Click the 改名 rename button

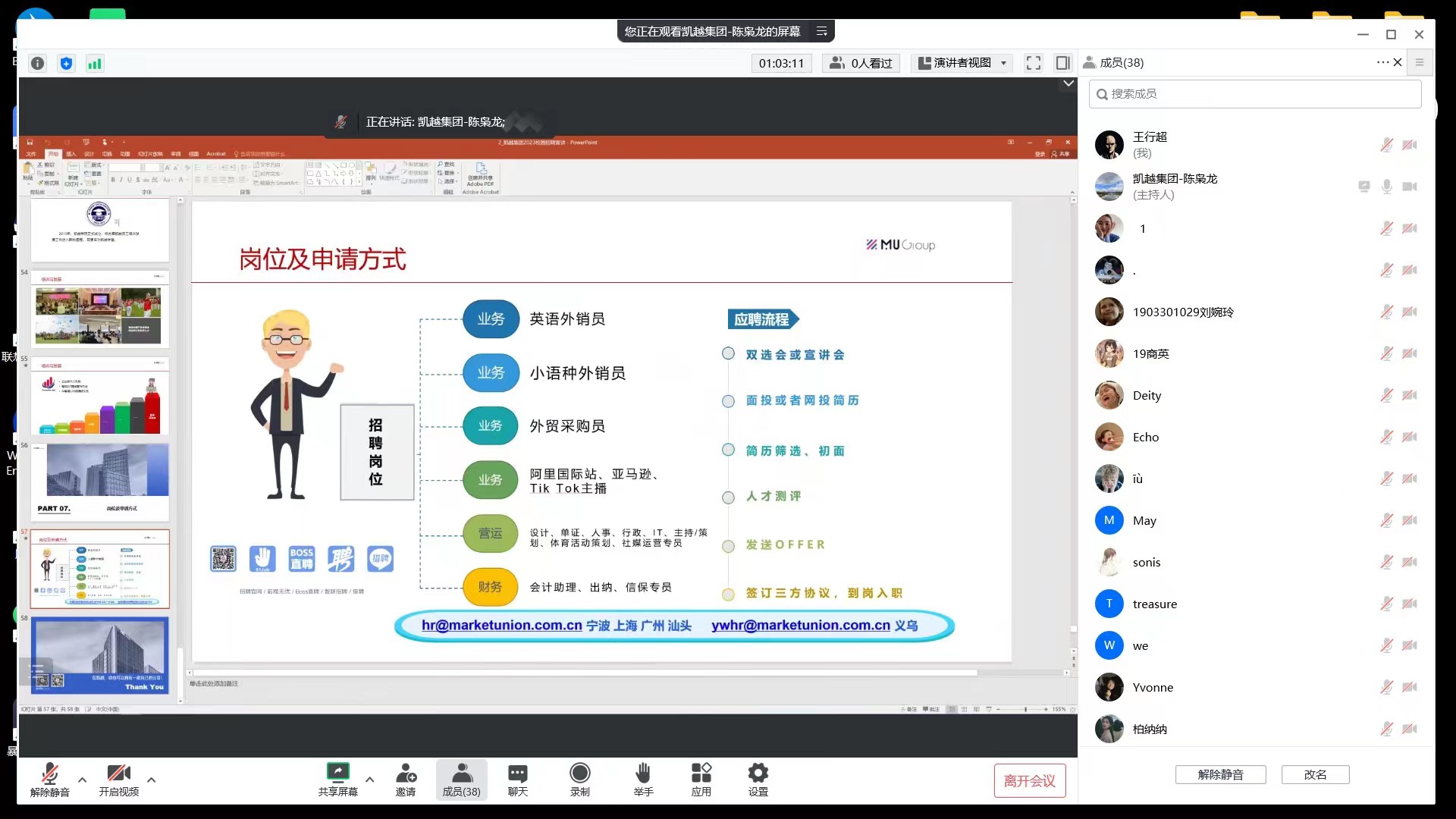click(1315, 774)
